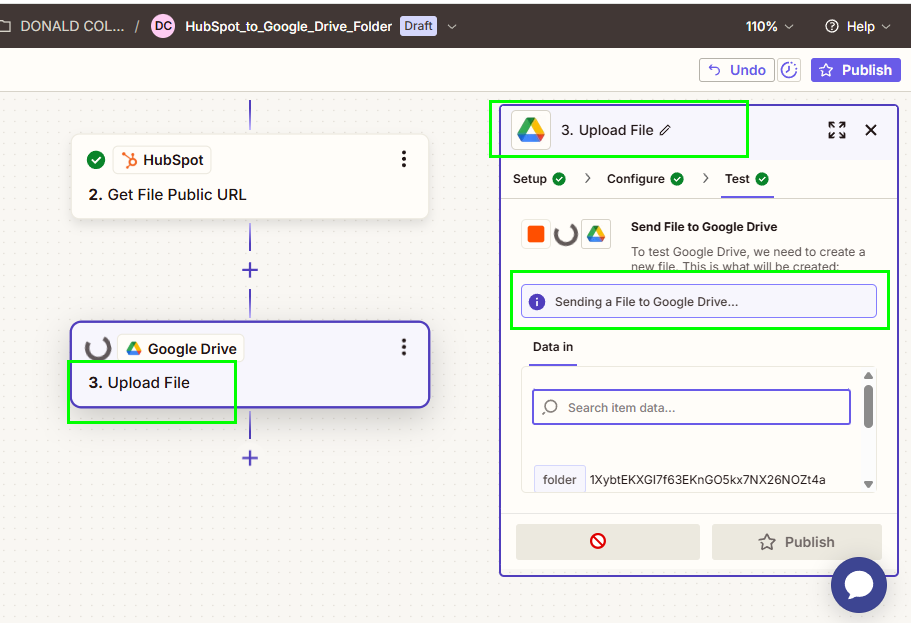Open the chat support bubble
Image resolution: width=911 pixels, height=623 pixels.
(859, 585)
